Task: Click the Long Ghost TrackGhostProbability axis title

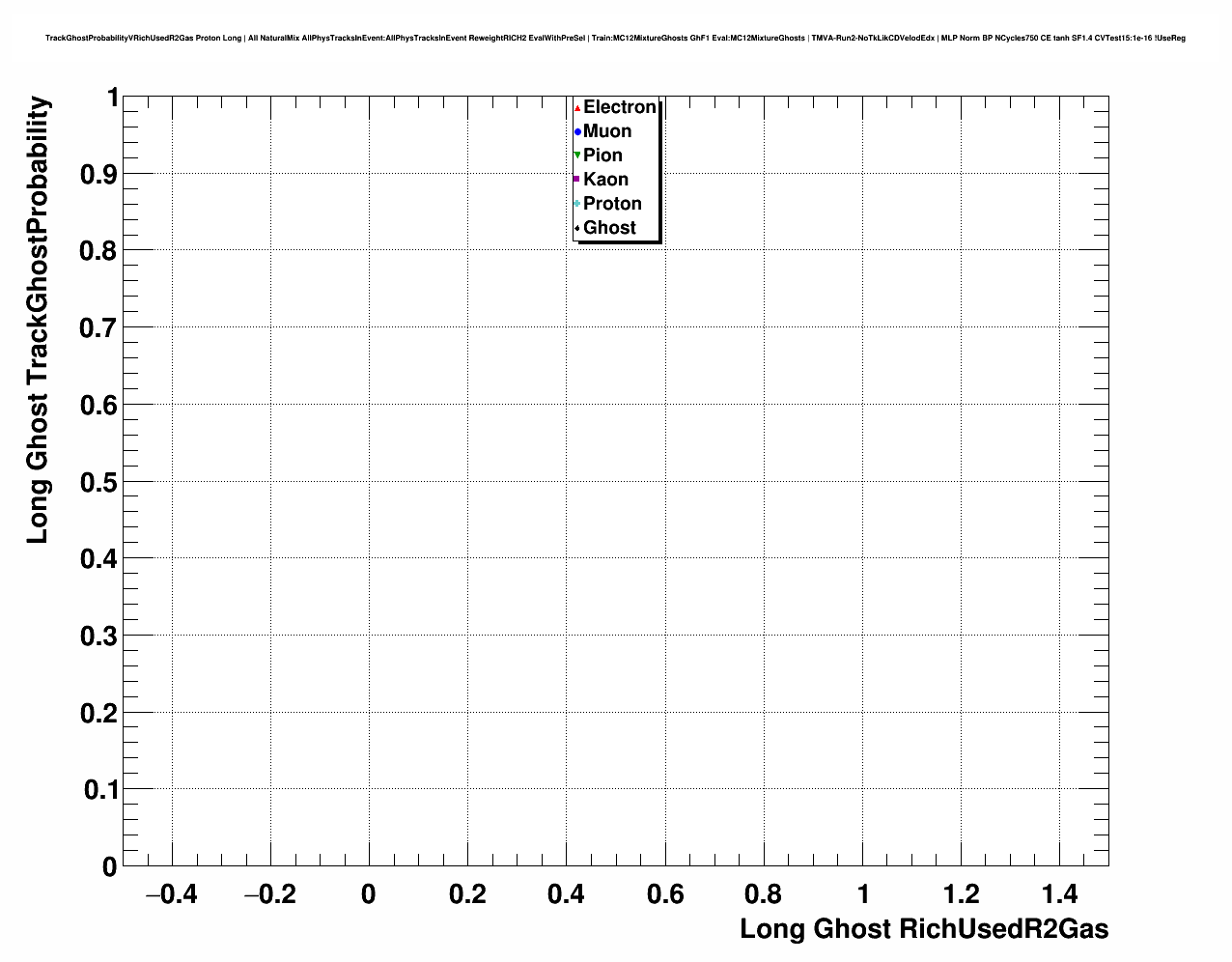Action: [37, 320]
